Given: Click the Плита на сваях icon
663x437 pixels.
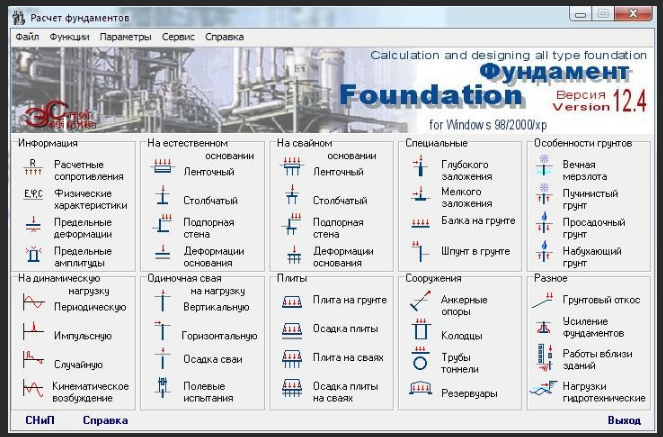Looking at the screenshot, I should 292,359.
